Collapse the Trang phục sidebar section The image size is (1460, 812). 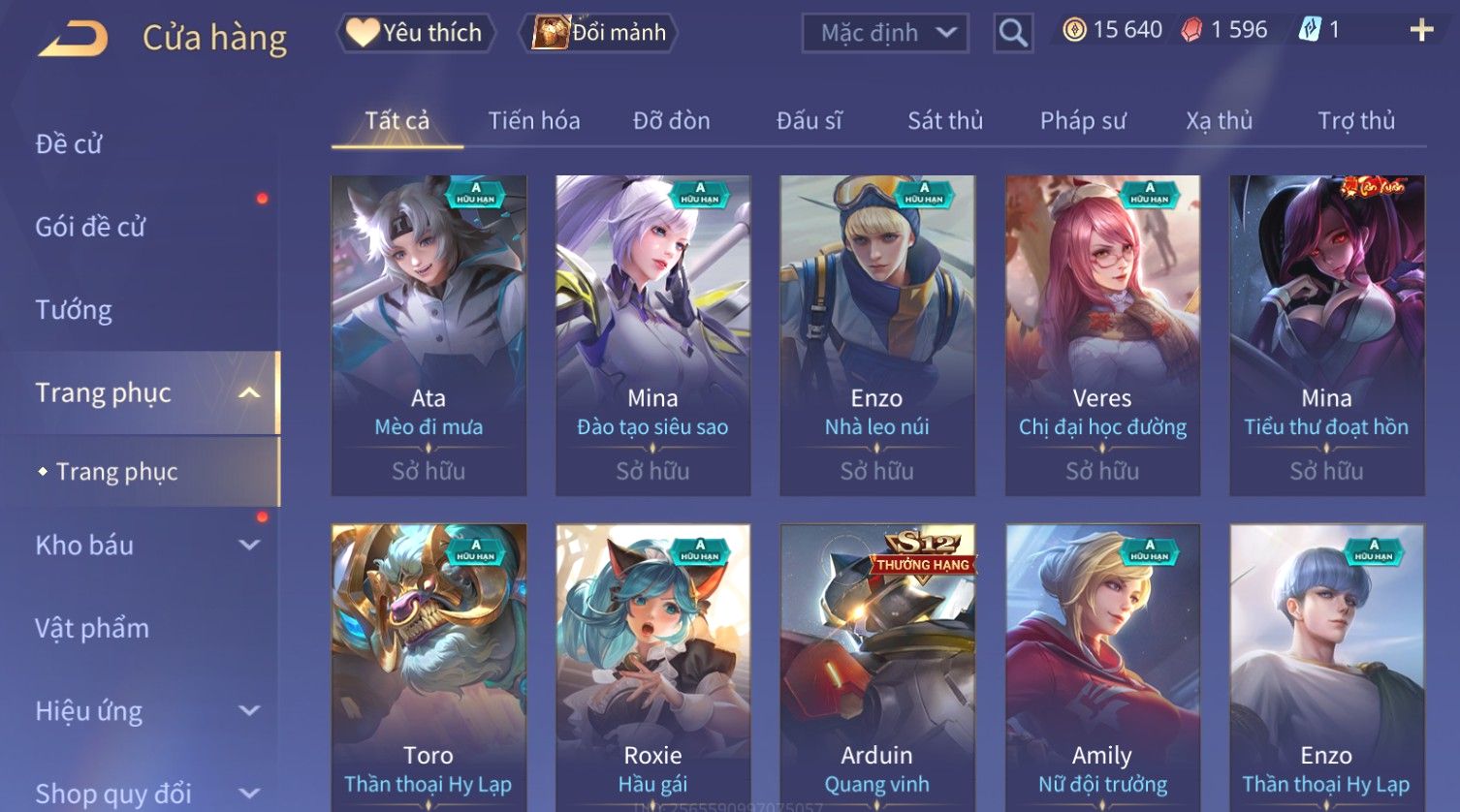pos(249,392)
